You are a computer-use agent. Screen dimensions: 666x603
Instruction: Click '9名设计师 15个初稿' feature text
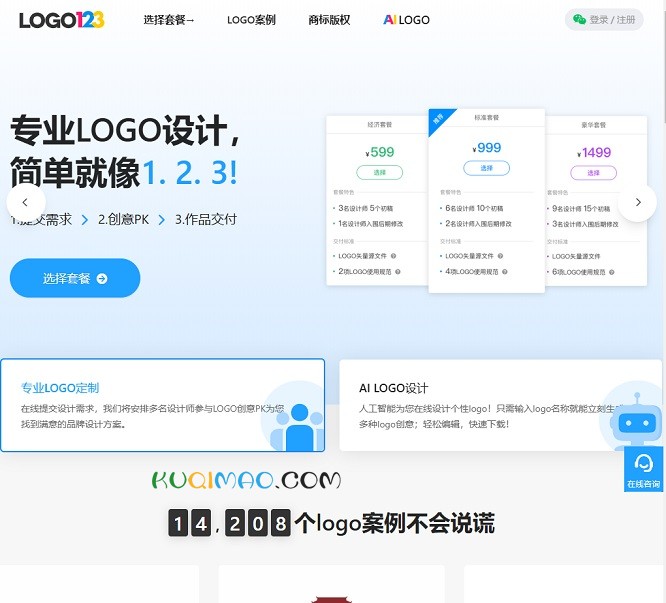pyautogui.click(x=581, y=209)
